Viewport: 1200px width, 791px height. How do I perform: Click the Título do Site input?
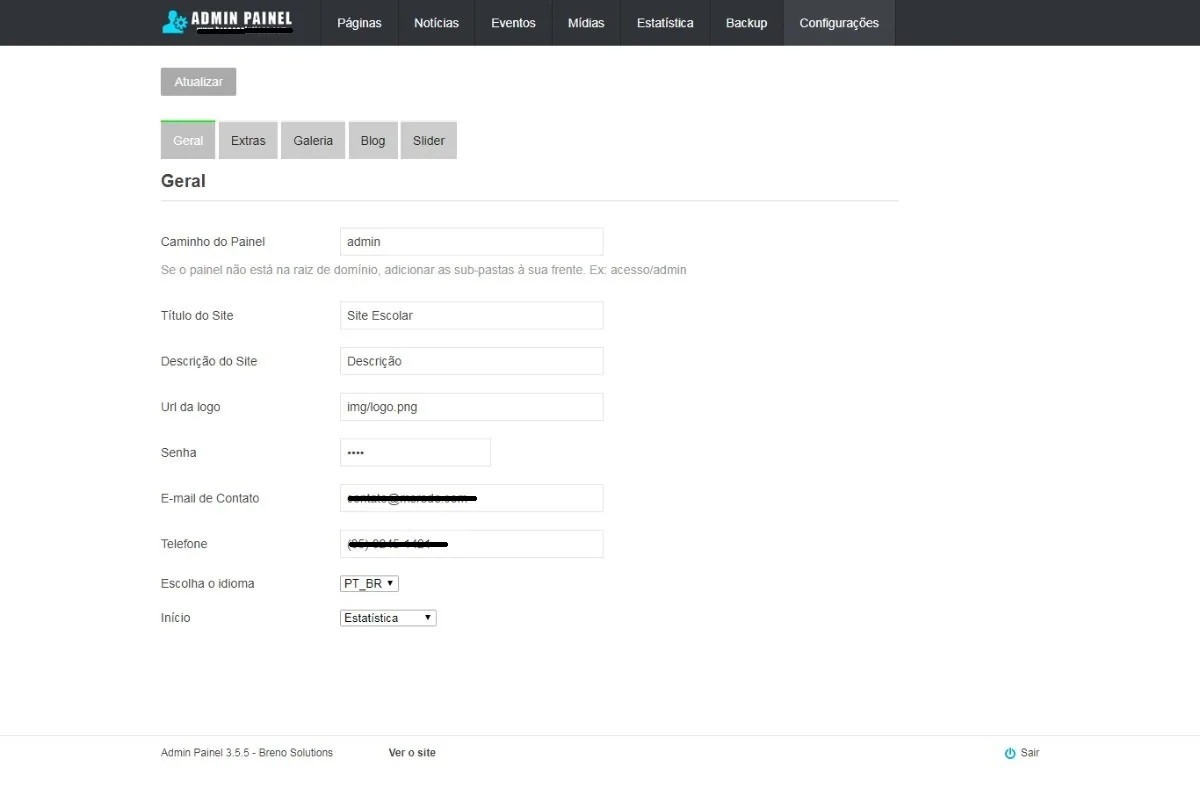click(x=472, y=315)
